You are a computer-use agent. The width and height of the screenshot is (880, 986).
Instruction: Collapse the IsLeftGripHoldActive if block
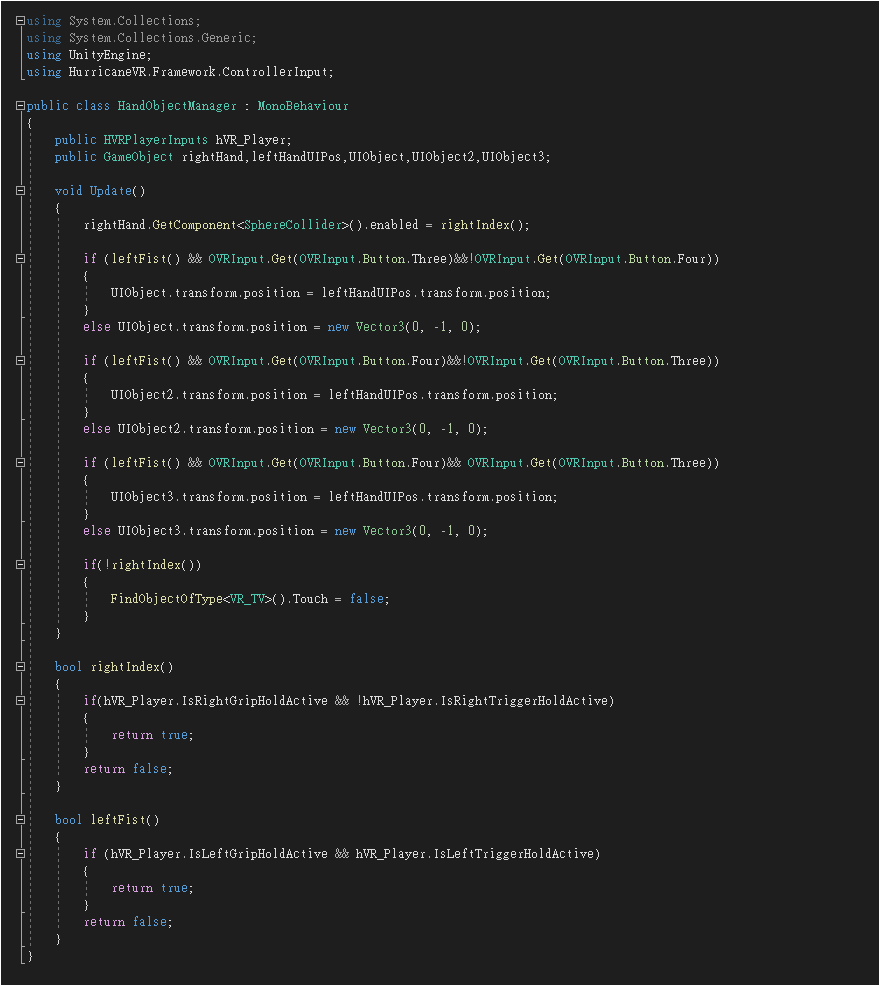click(20, 854)
